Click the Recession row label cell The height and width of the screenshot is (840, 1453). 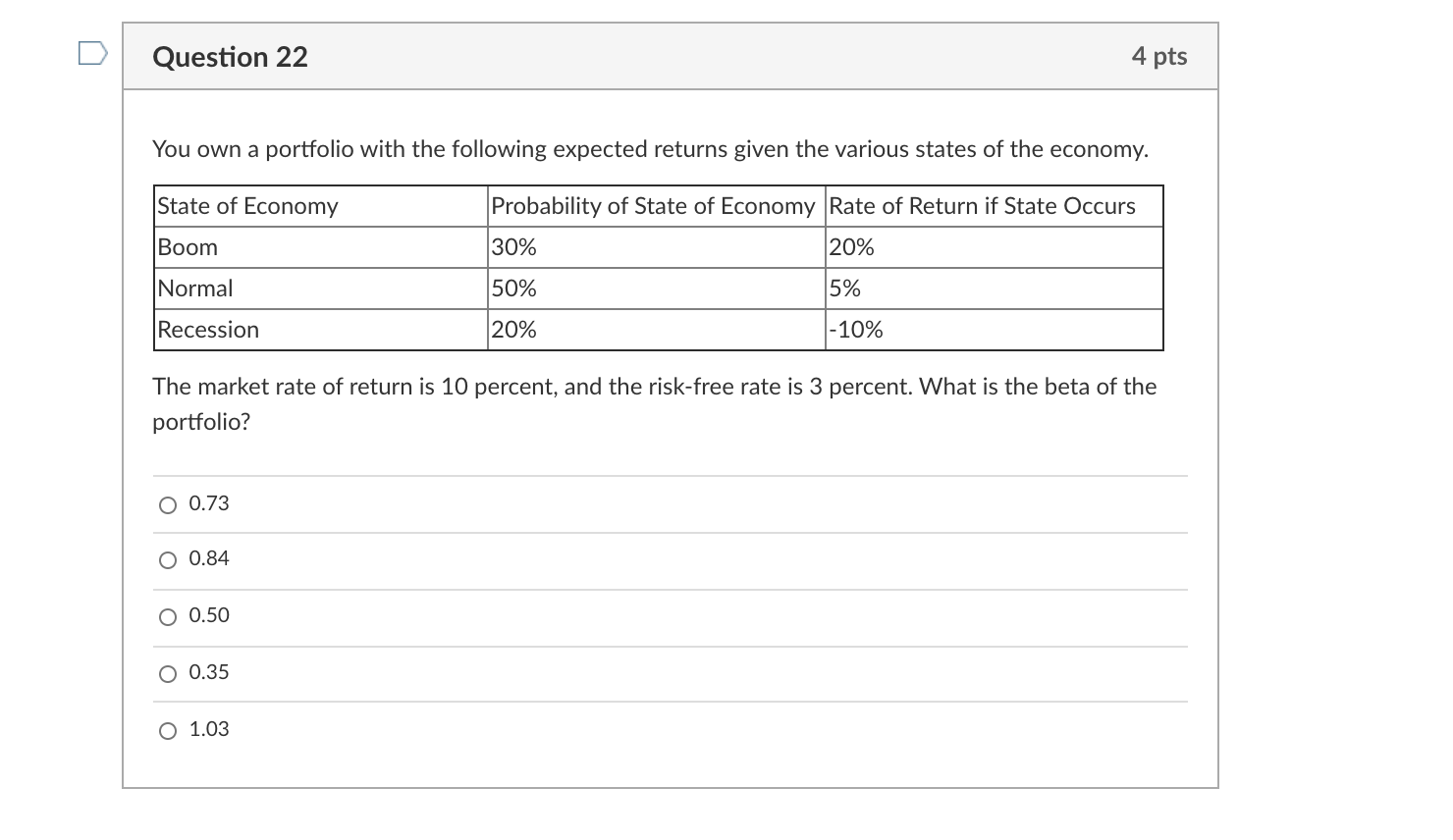point(208,330)
